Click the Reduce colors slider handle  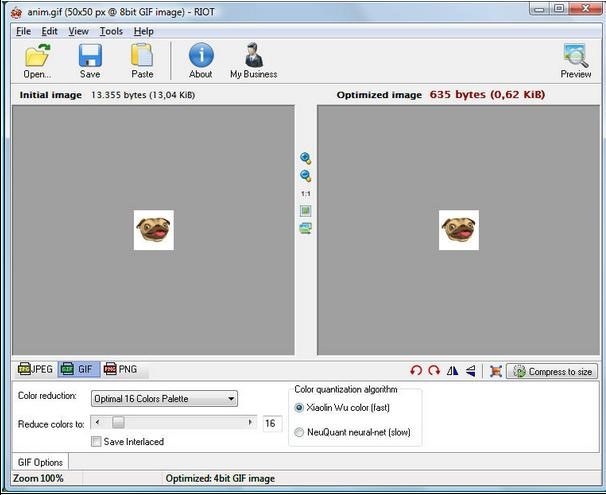click(118, 423)
